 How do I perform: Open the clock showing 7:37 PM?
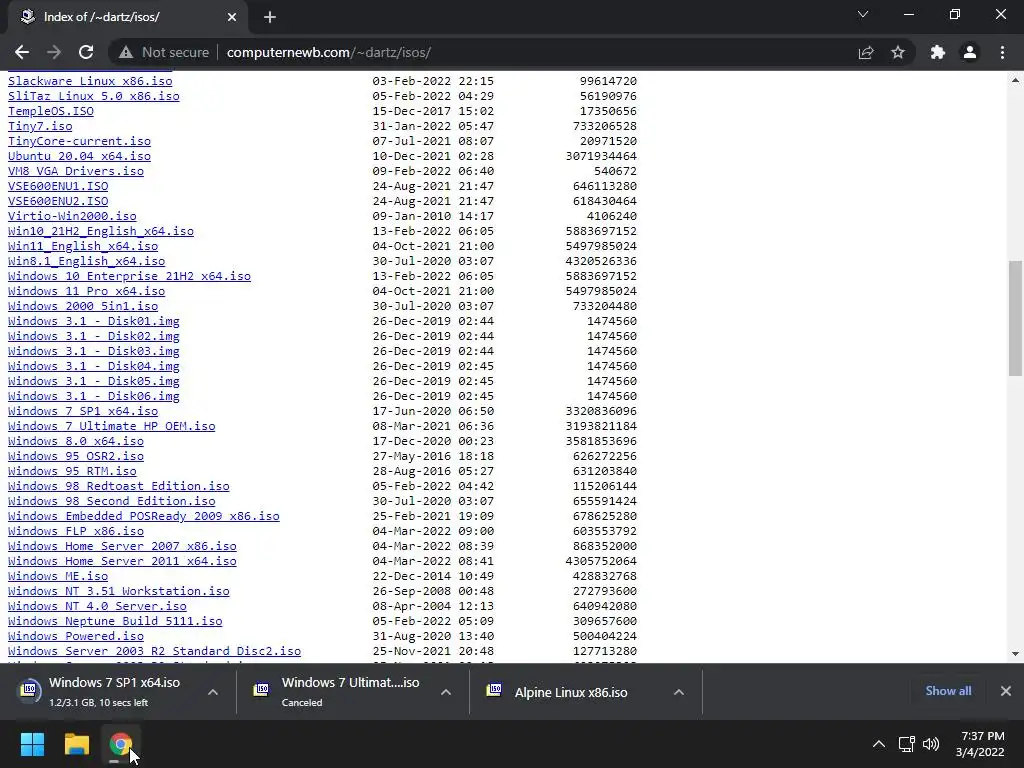tap(980, 744)
